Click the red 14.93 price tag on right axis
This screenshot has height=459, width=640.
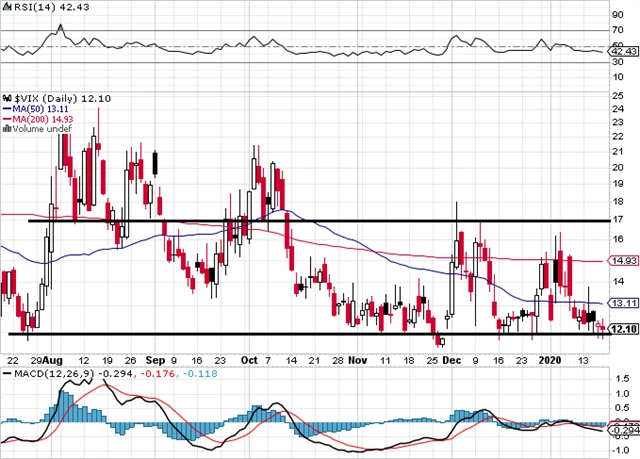coord(623,261)
